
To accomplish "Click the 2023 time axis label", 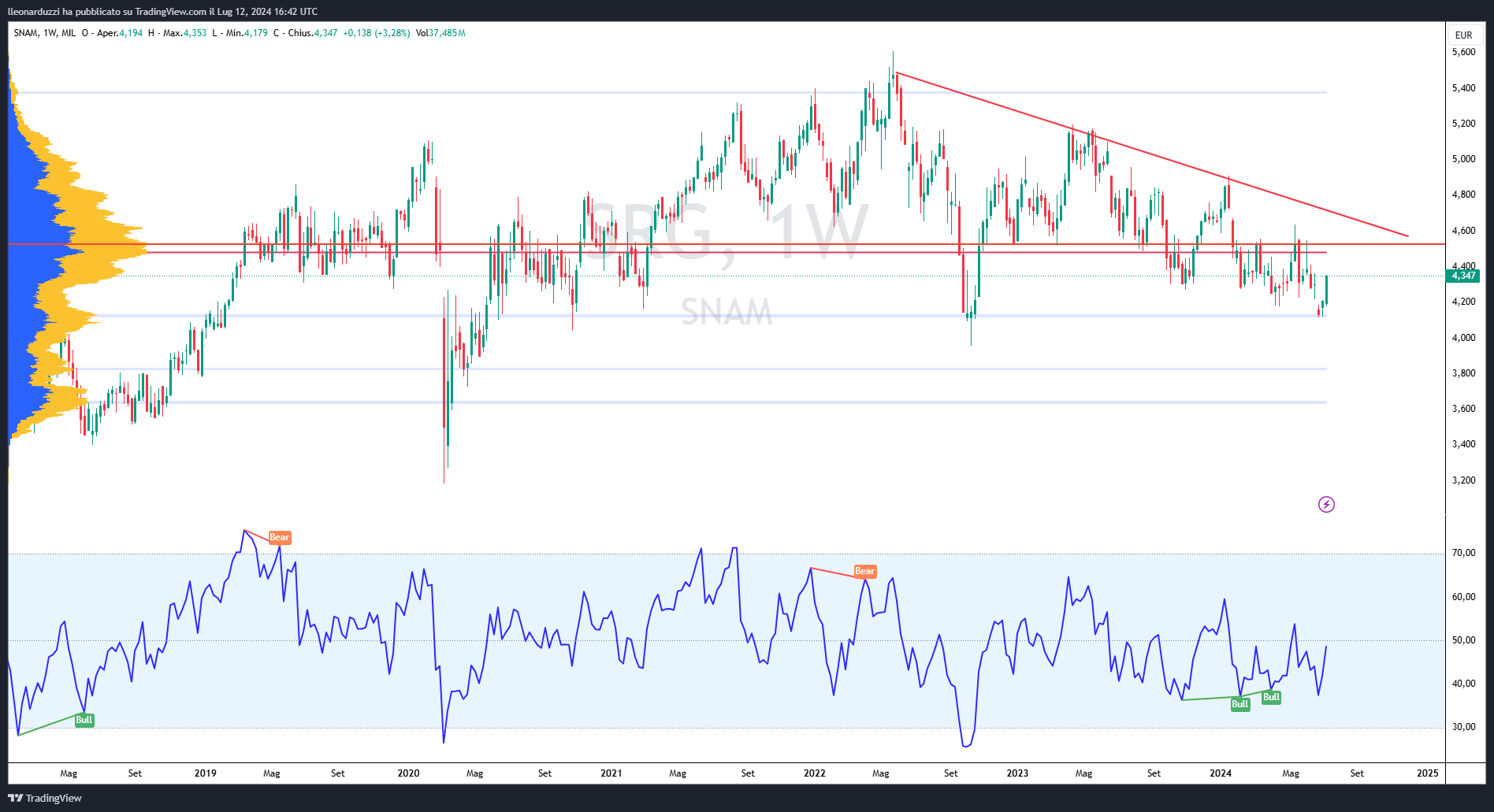I will click(1017, 773).
